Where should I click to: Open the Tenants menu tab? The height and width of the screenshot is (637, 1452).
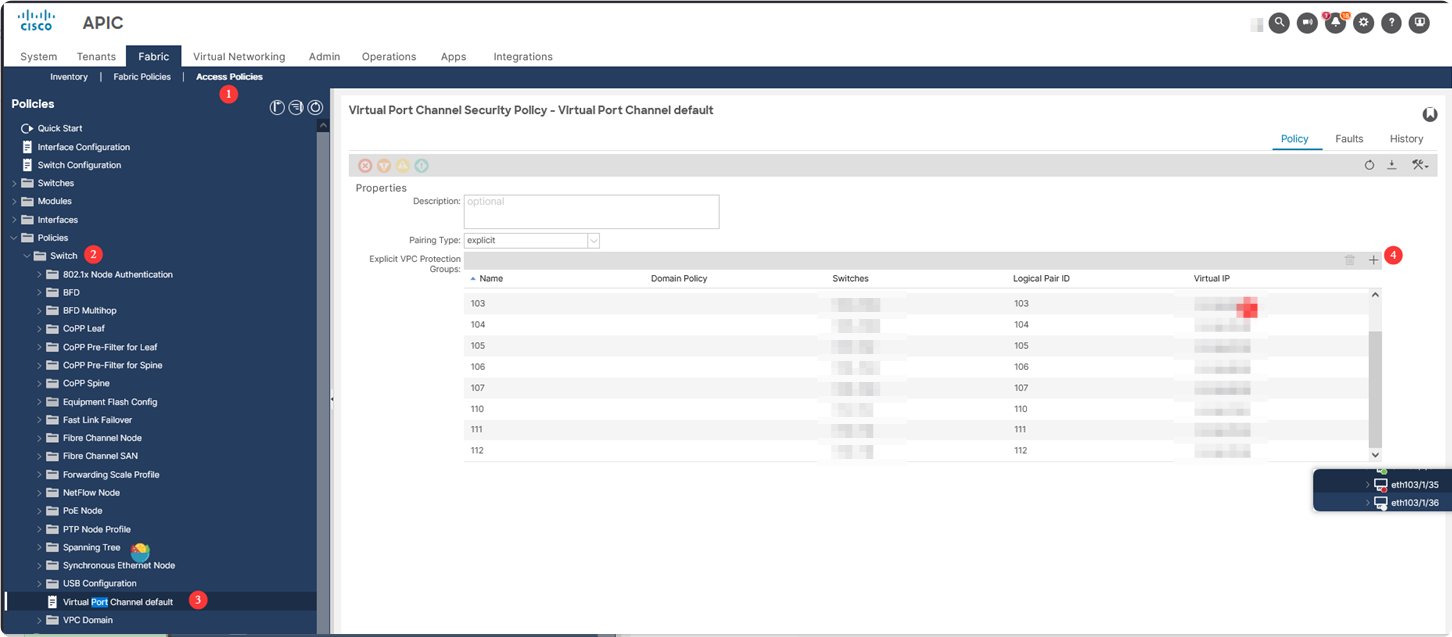click(x=96, y=57)
